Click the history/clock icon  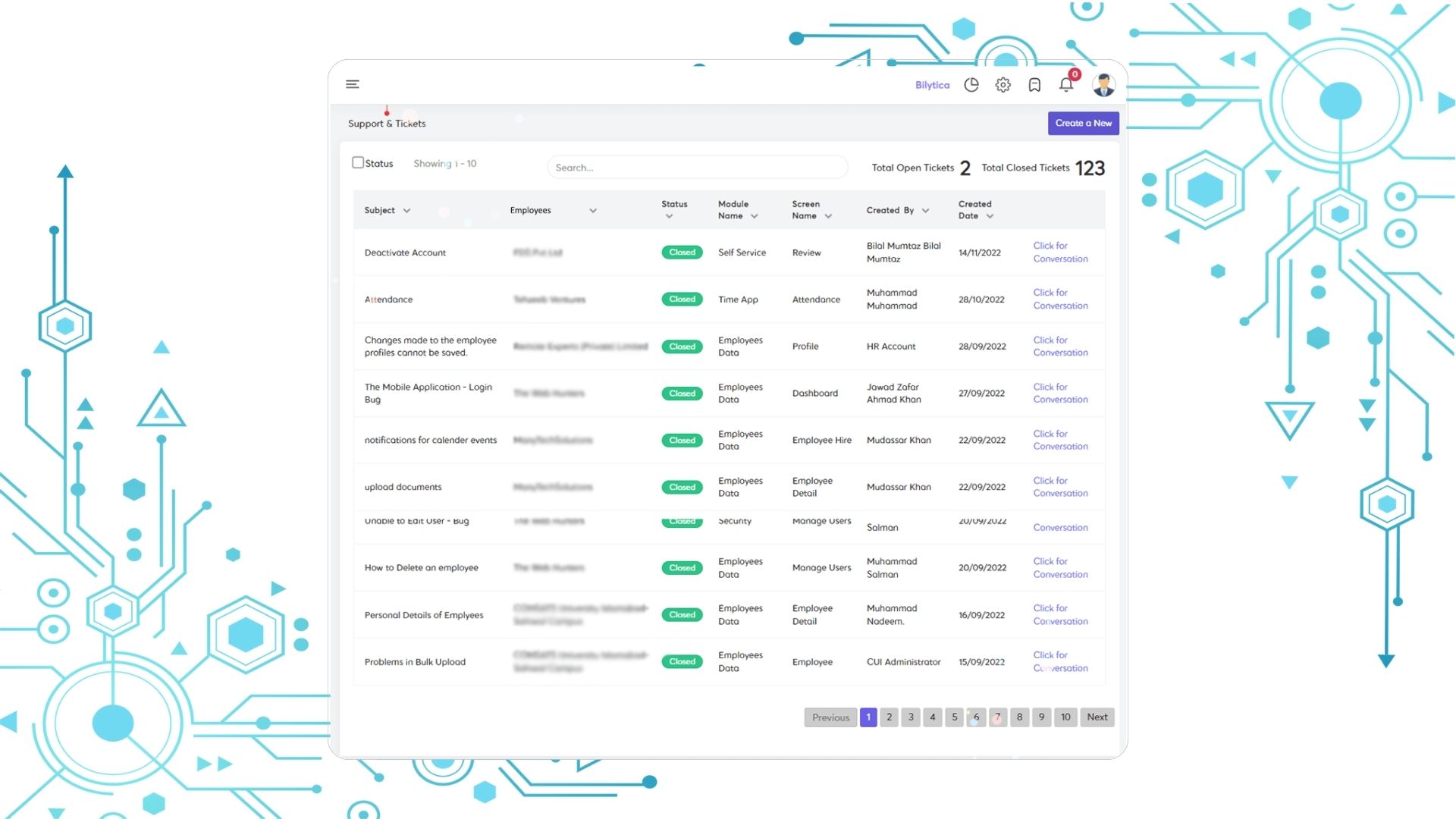[971, 84]
